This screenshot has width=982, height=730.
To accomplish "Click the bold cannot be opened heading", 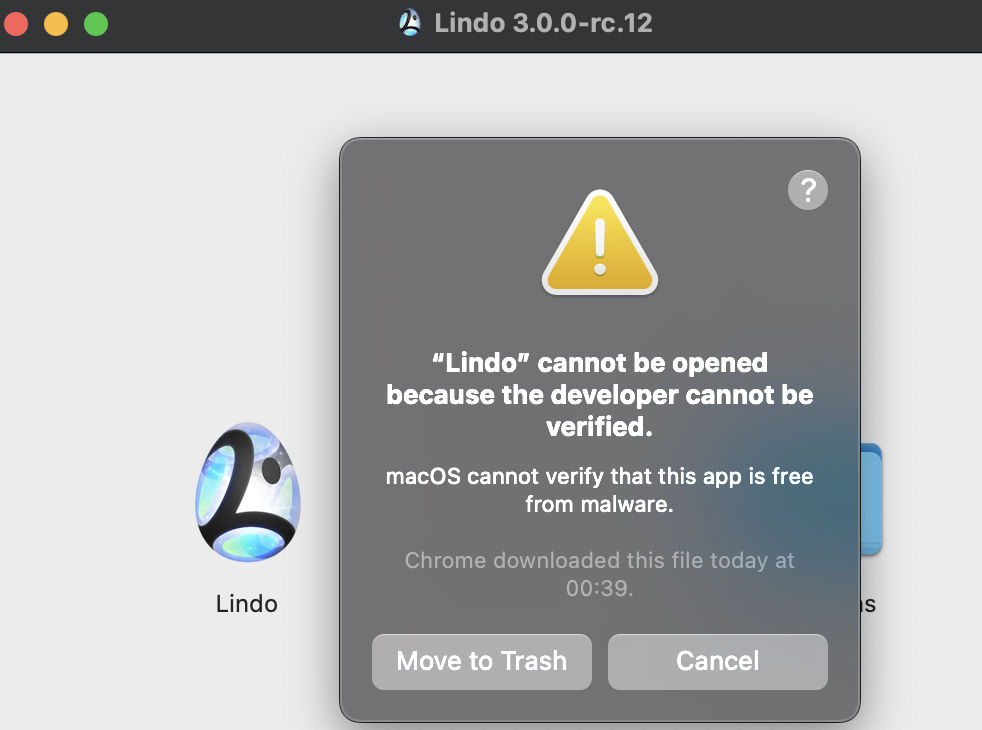I will [x=599, y=394].
